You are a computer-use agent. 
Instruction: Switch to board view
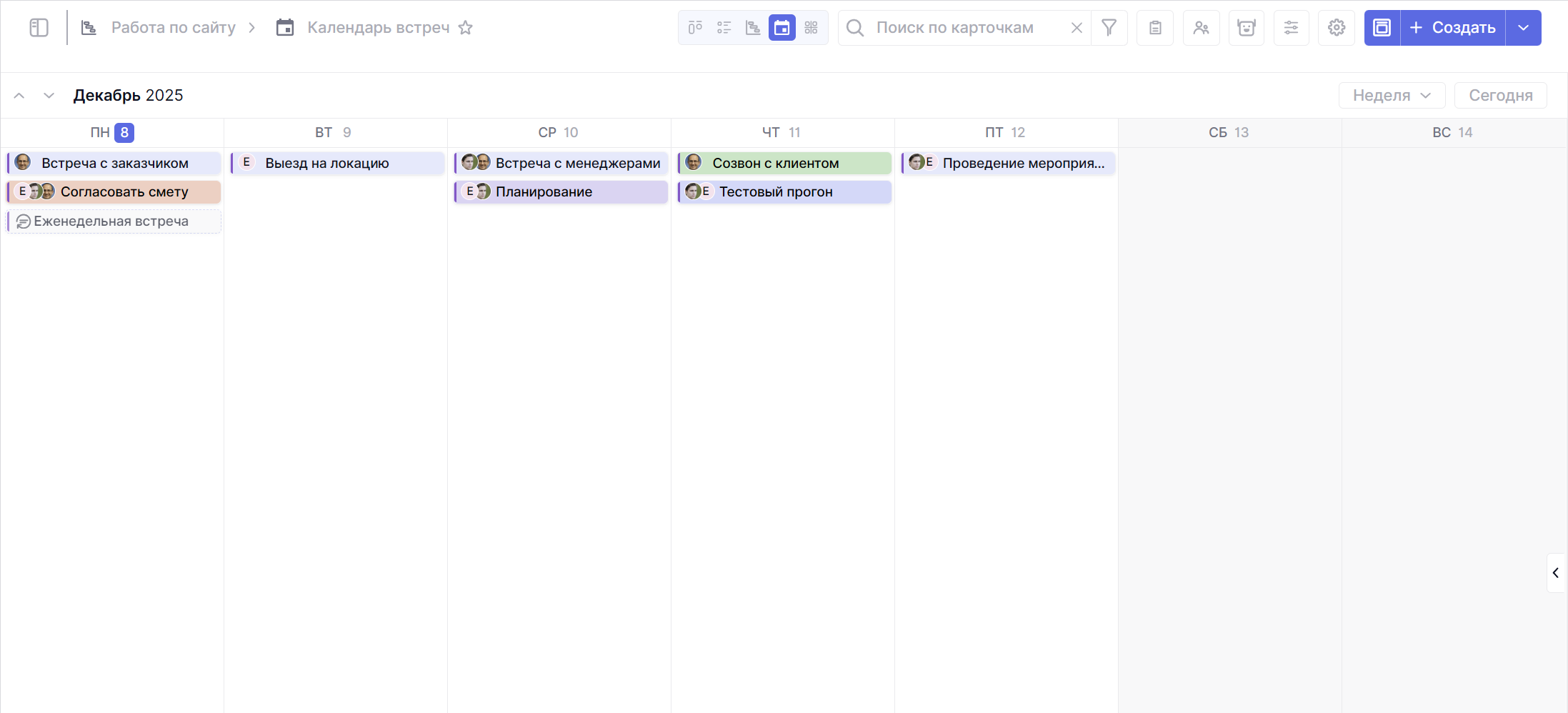695,28
